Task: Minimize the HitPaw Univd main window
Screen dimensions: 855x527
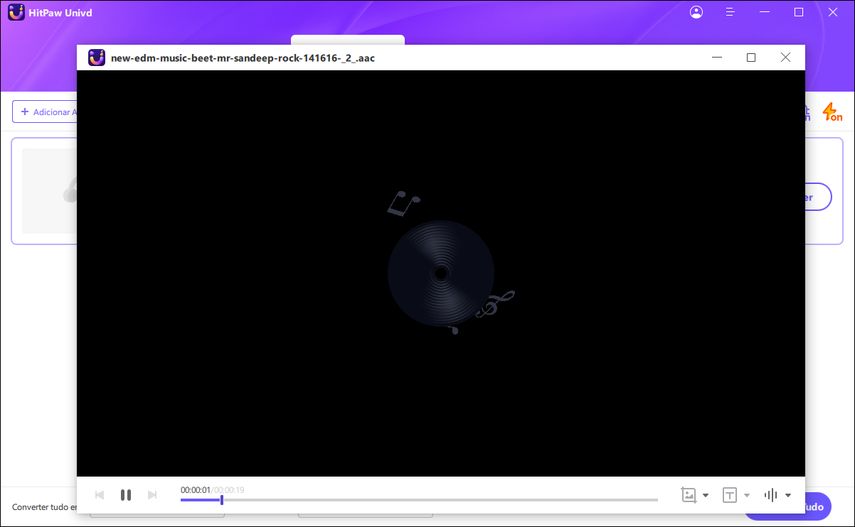Action: tap(764, 12)
